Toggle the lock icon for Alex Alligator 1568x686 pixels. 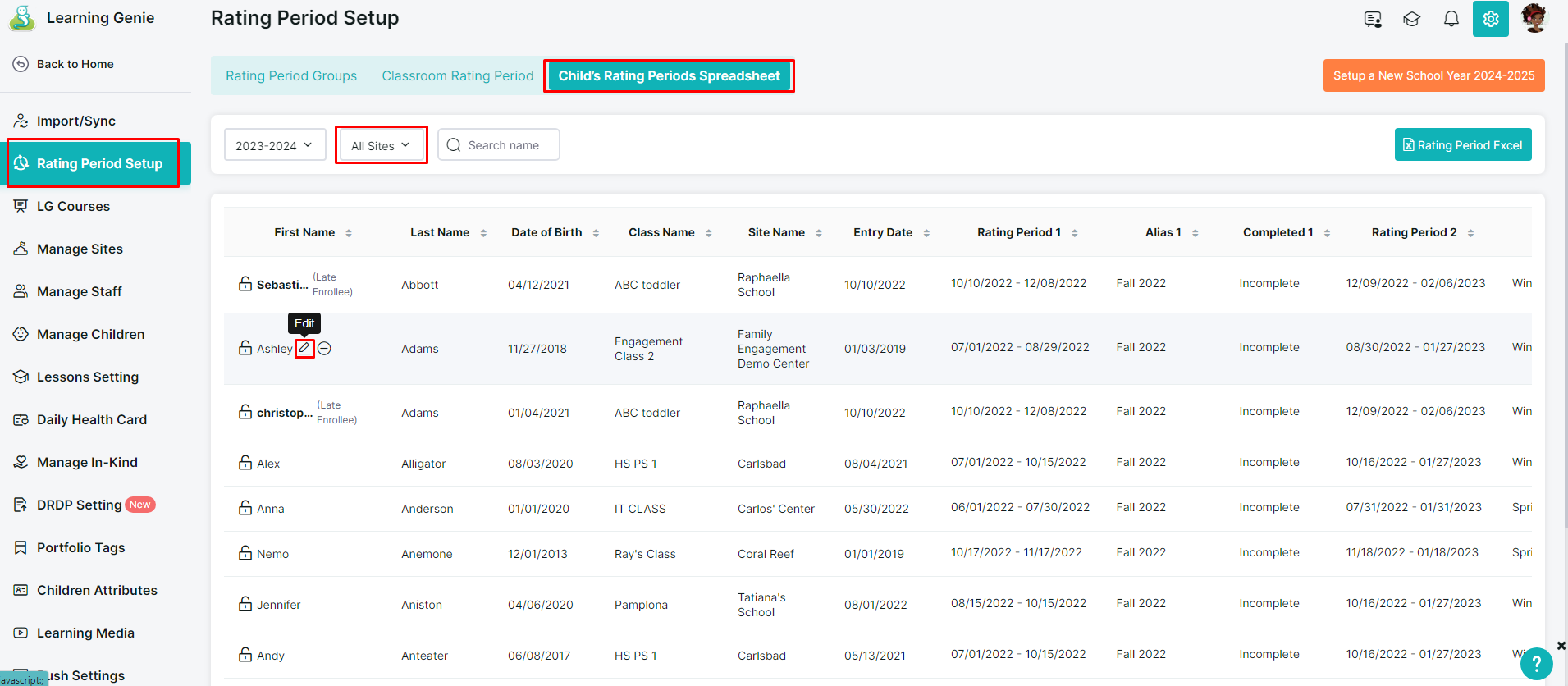pyautogui.click(x=245, y=463)
